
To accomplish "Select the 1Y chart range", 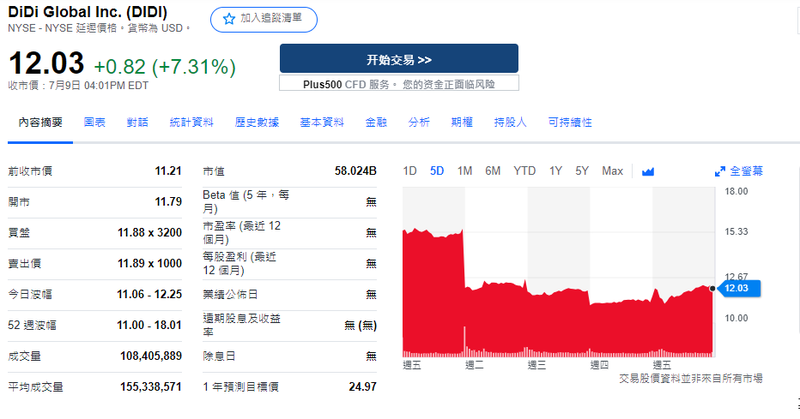I will [556, 171].
